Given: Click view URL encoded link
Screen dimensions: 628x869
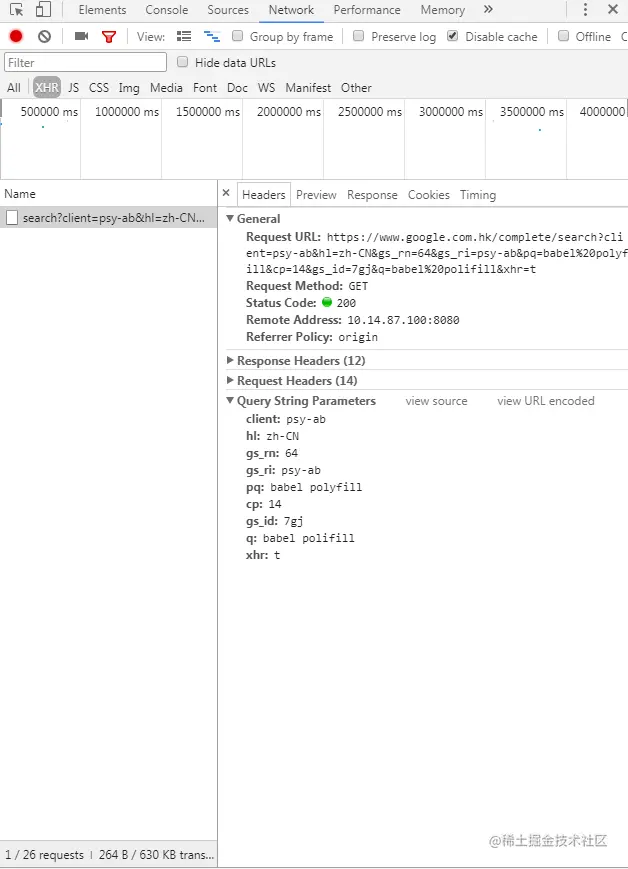Looking at the screenshot, I should pos(545,401).
